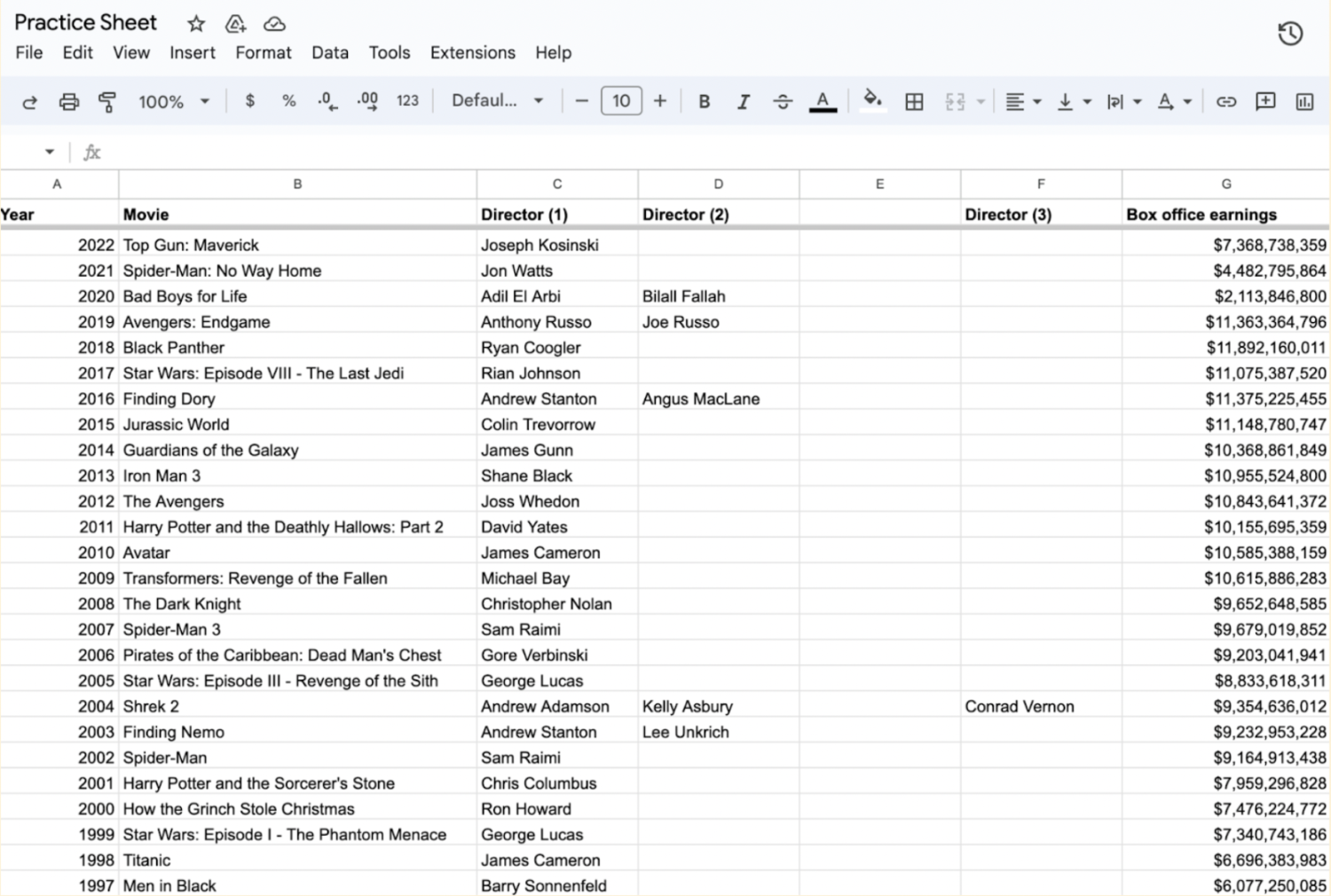This screenshot has height=896, width=1331.
Task: Select the Angus MacLane cell
Action: (718, 398)
